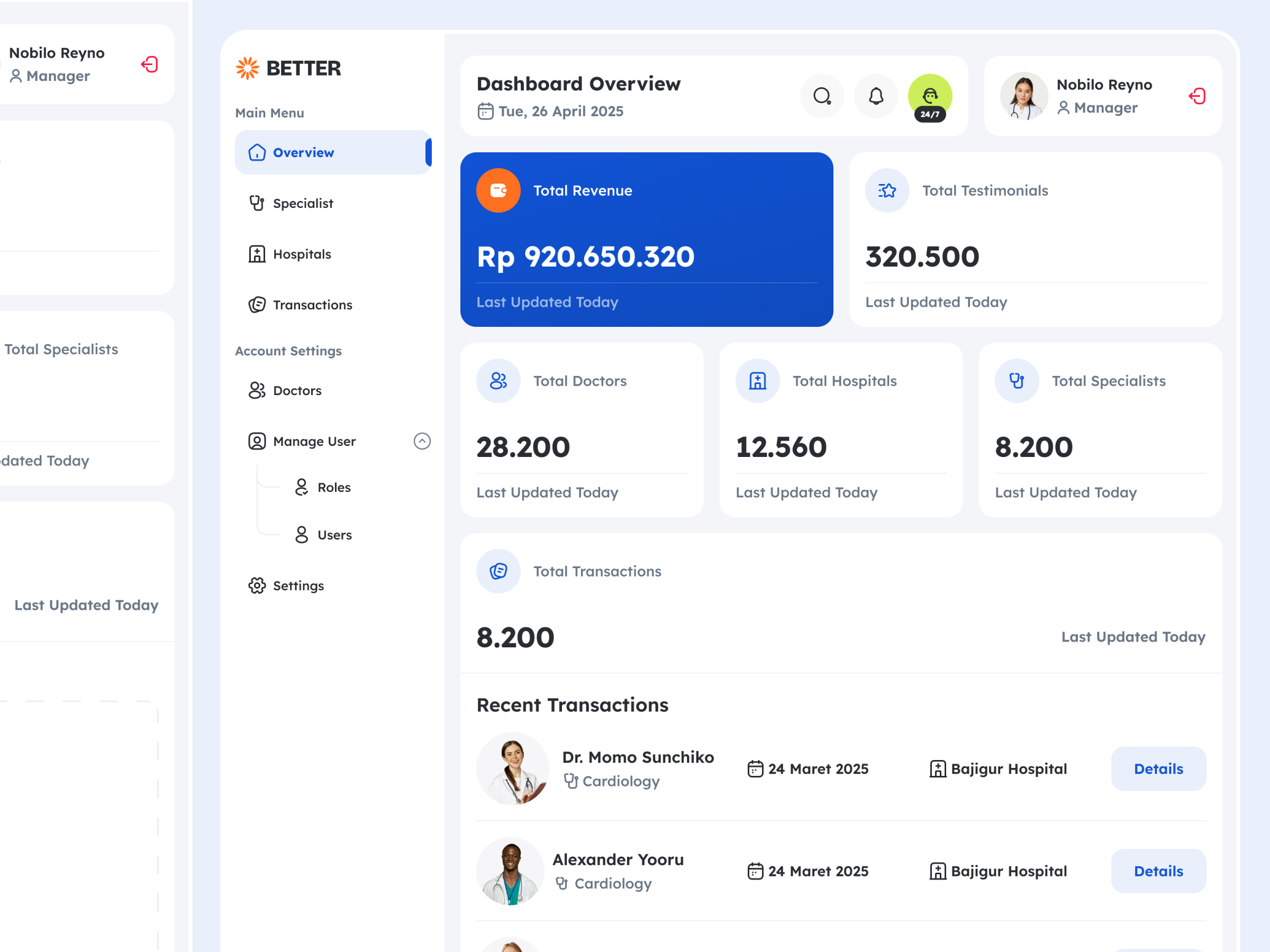1270x952 pixels.
Task: Click the 28.200 doctors value
Action: point(523,447)
